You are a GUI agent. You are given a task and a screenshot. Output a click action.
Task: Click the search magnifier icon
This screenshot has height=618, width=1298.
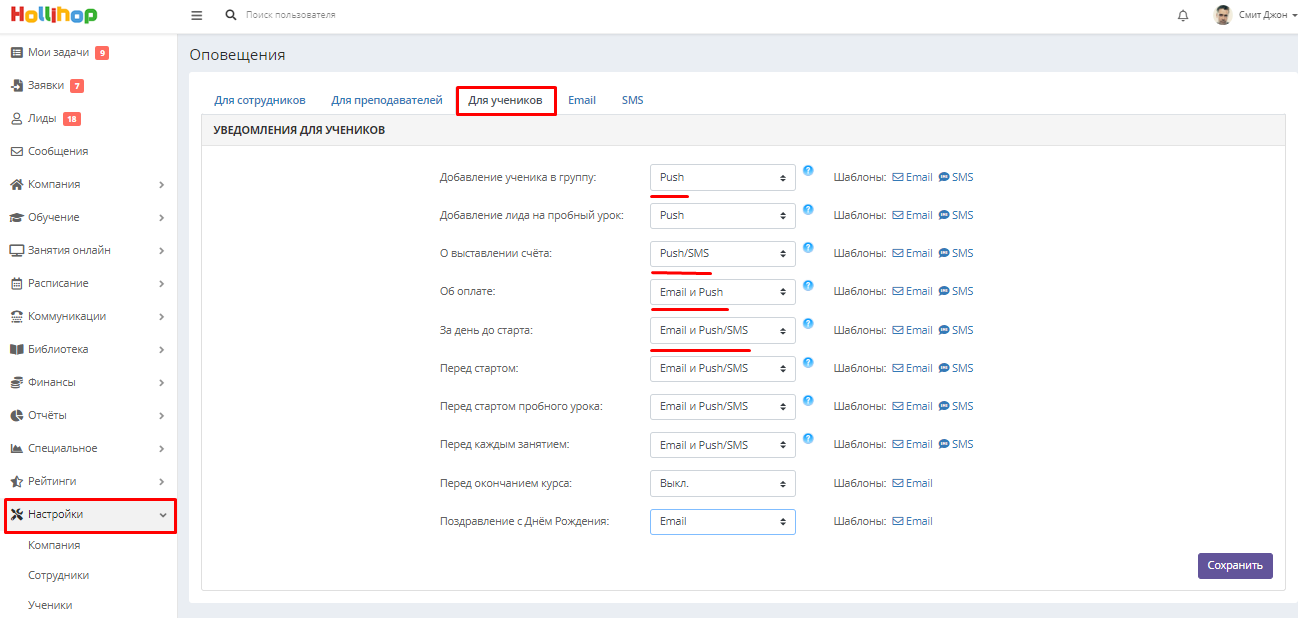231,15
